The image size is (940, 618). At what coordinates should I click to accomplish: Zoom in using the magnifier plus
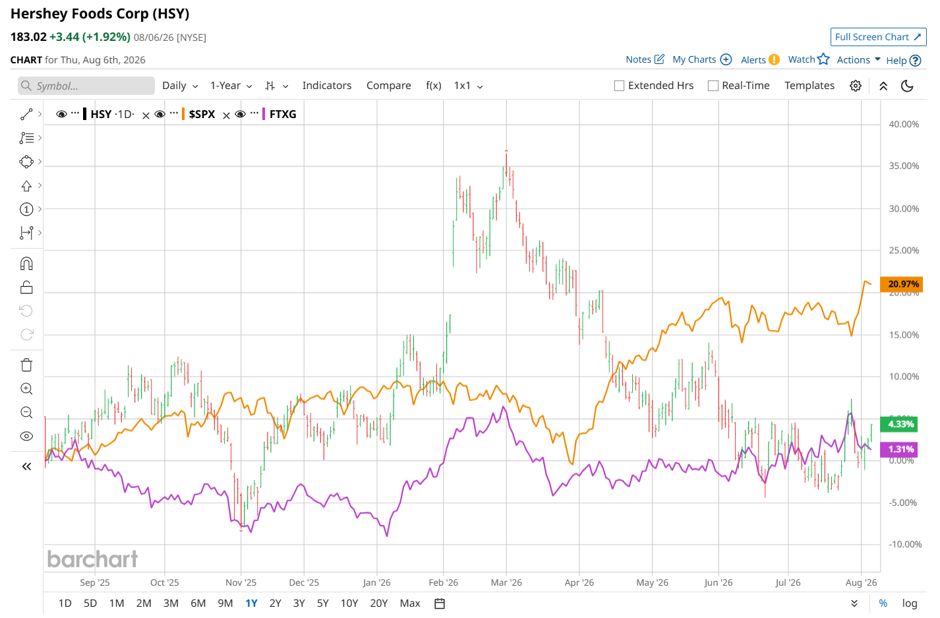[26, 389]
